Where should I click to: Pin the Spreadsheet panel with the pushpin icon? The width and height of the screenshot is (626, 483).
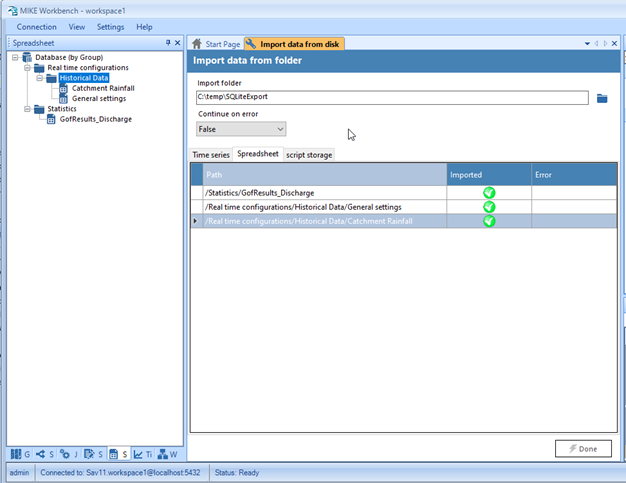tap(168, 43)
